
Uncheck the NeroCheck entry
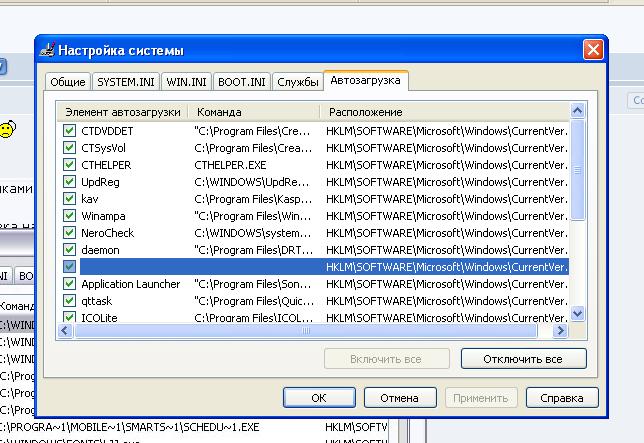pyautogui.click(x=69, y=233)
